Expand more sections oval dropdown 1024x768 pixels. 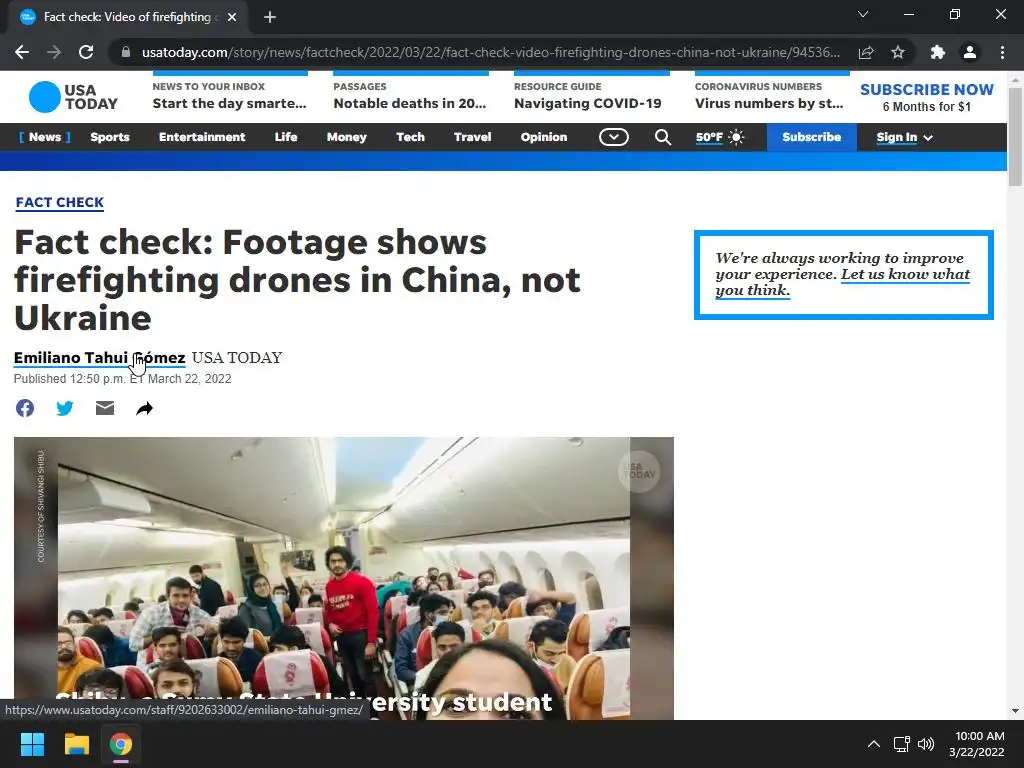pos(614,137)
